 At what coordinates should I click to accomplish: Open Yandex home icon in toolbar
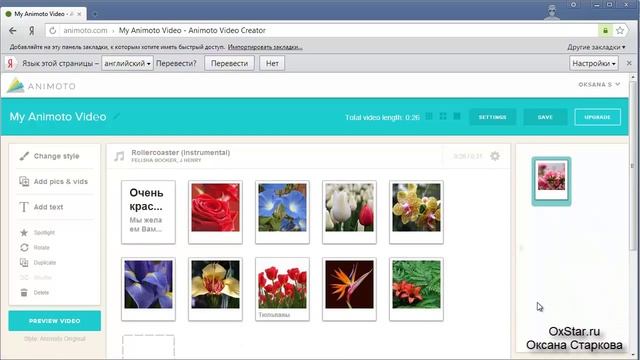click(31, 31)
